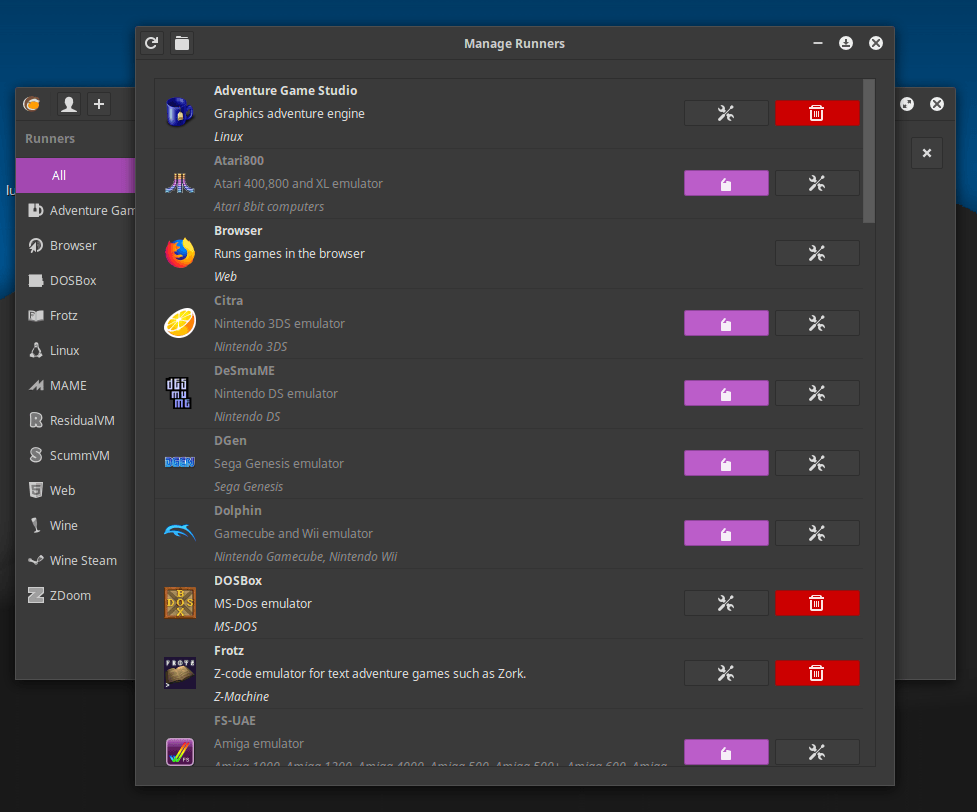Open the user account icon in Lutris window
The image size is (977, 812).
point(69,104)
